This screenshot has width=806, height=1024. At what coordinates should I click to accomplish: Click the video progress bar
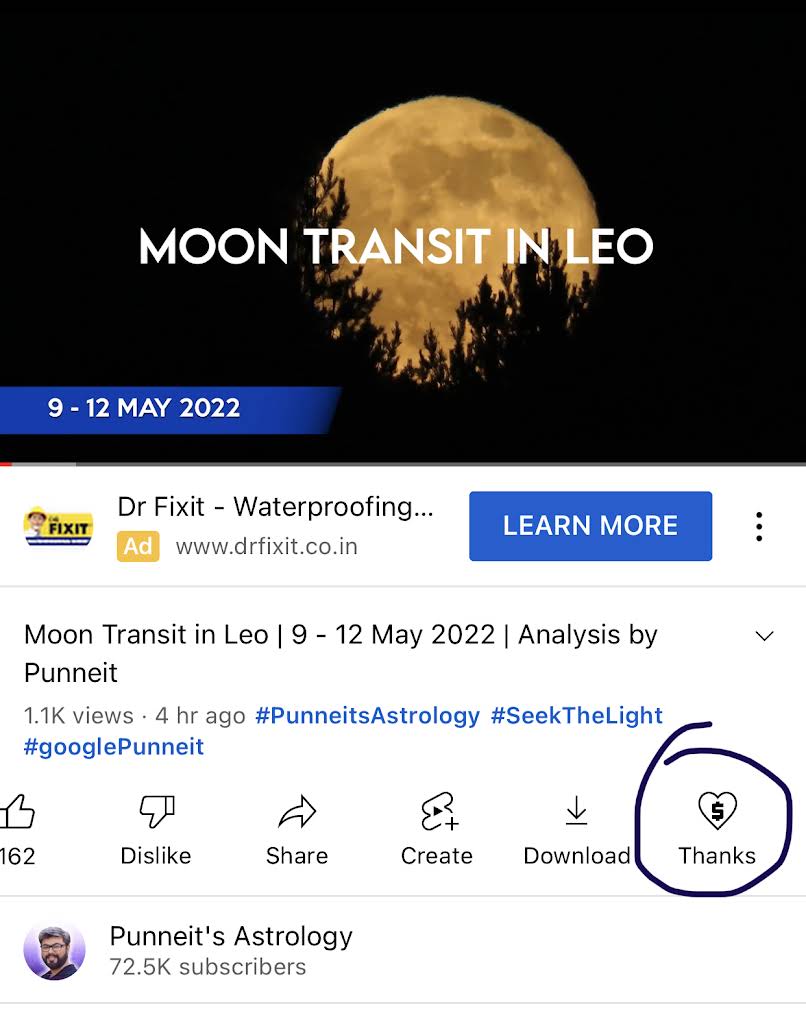click(400, 464)
